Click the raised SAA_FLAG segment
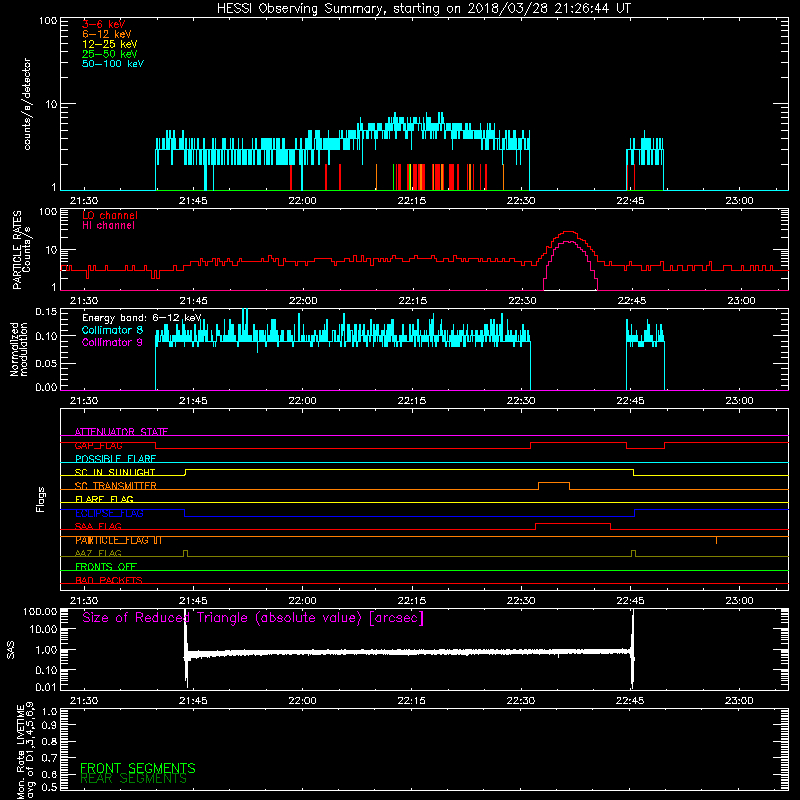Viewport: 800px width, 800px height. 572,523
